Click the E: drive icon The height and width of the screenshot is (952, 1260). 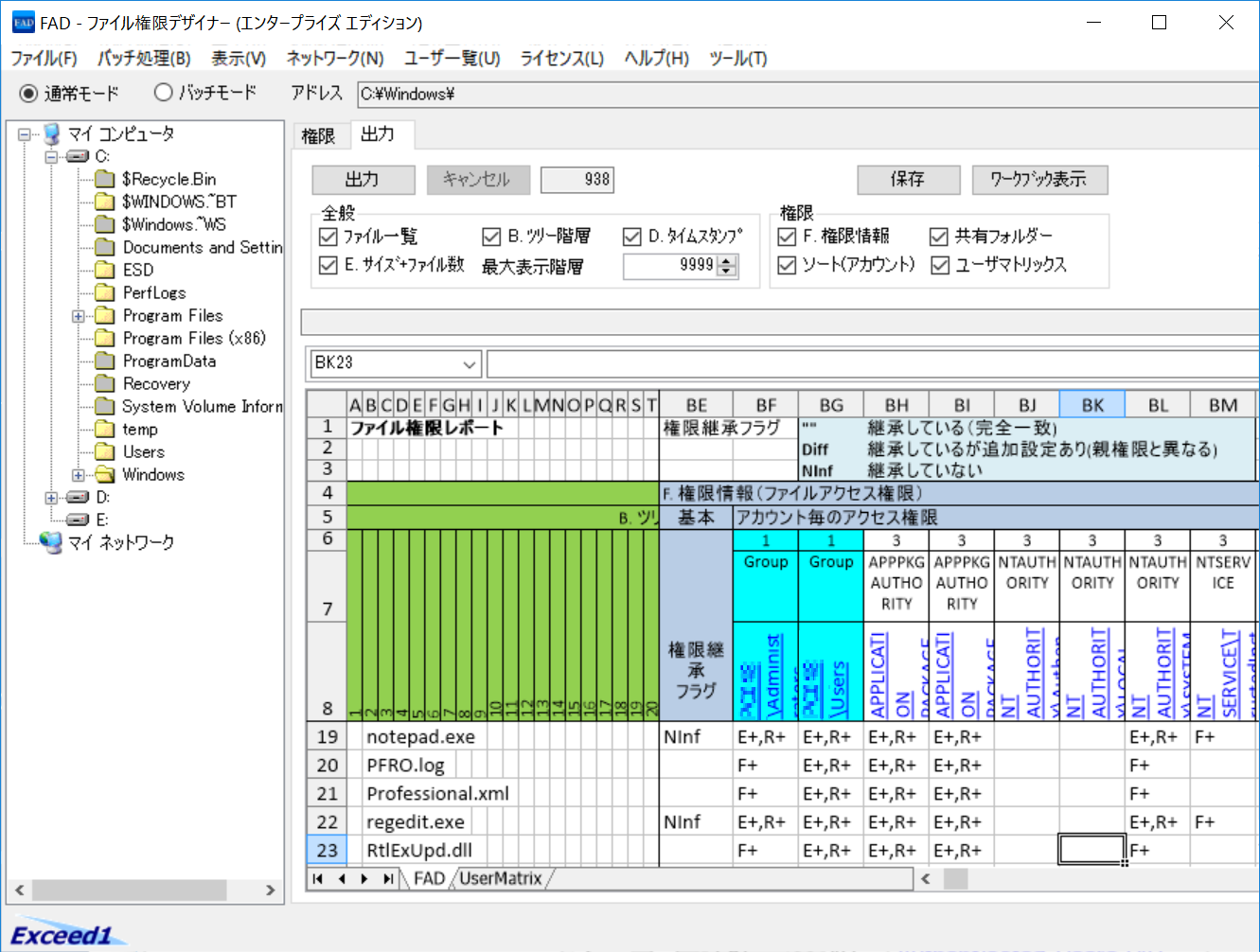click(x=78, y=520)
